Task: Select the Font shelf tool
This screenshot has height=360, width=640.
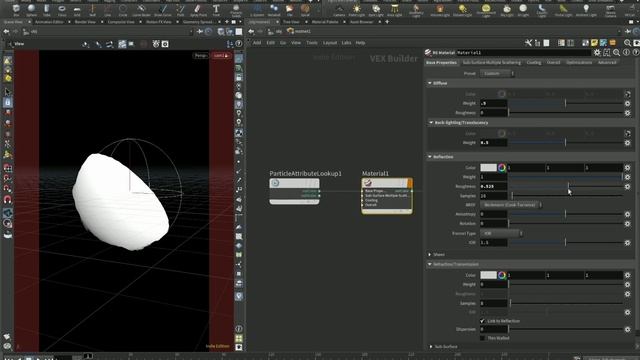Action: (x=216, y=10)
